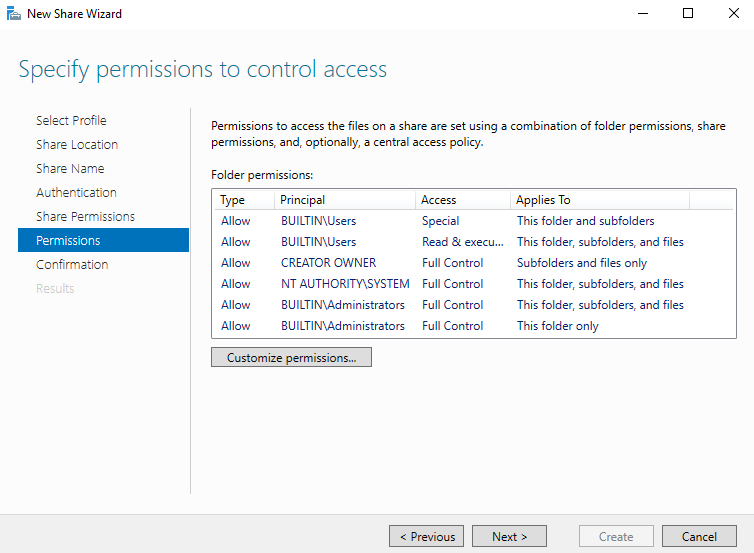
Task: Close the New Share Wizard window
Action: (733, 14)
